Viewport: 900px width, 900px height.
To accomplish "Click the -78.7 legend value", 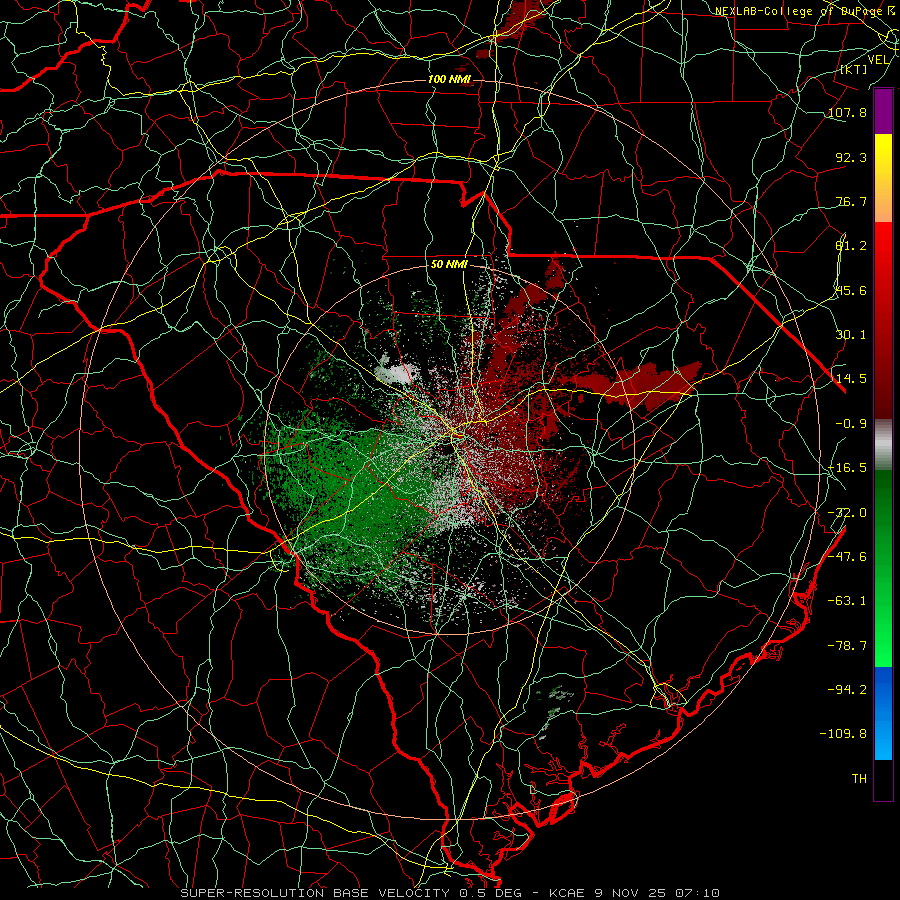I will [847, 646].
